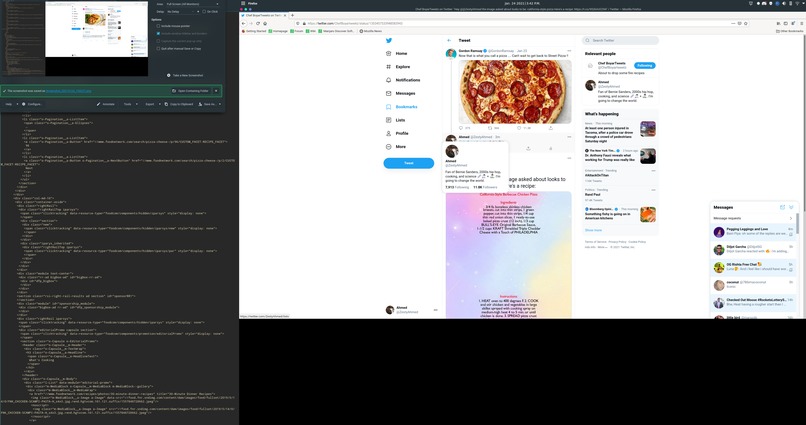Close the Chef BoyarTweets tab
This screenshot has height=425, width=806.
point(286,15)
